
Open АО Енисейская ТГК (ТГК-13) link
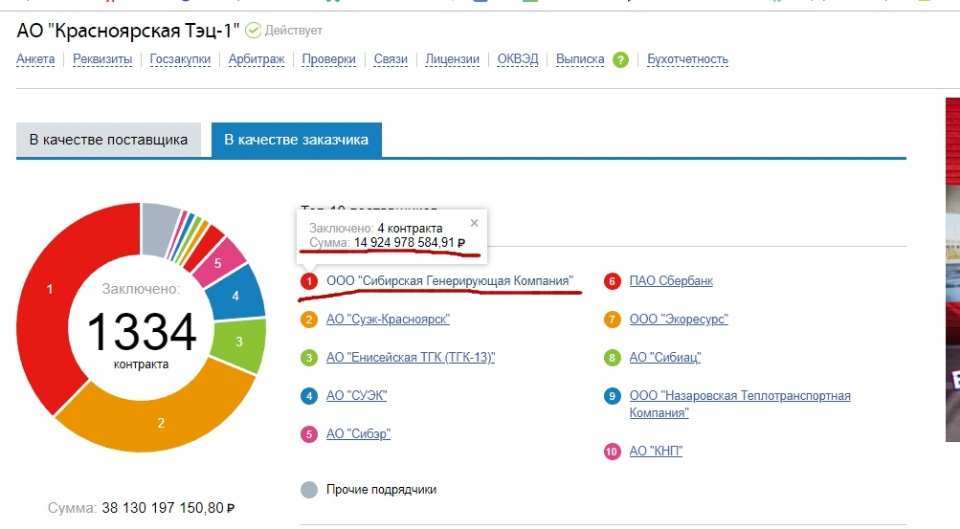click(411, 358)
